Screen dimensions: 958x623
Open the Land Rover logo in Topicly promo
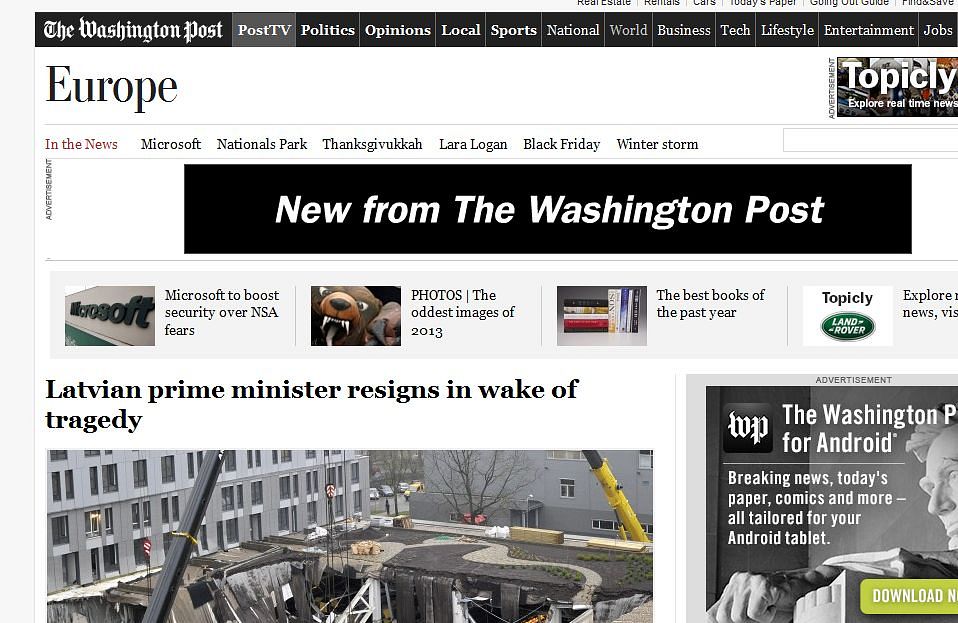coord(847,327)
